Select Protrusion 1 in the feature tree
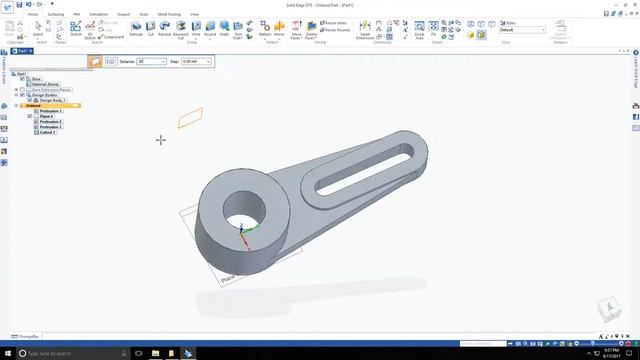The image size is (640, 360). click(48, 111)
